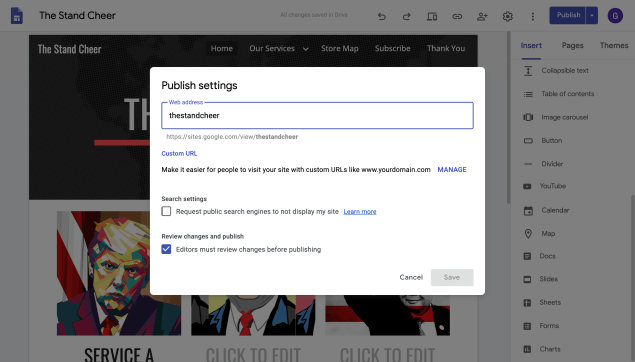Click the 'SERVICE A' heading text
This screenshot has width=635, height=362.
(119, 354)
